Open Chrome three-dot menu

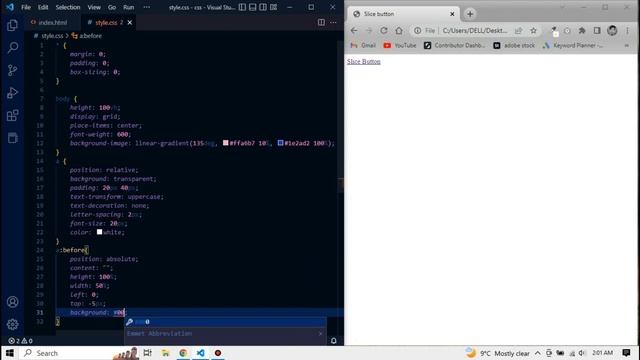point(627,31)
